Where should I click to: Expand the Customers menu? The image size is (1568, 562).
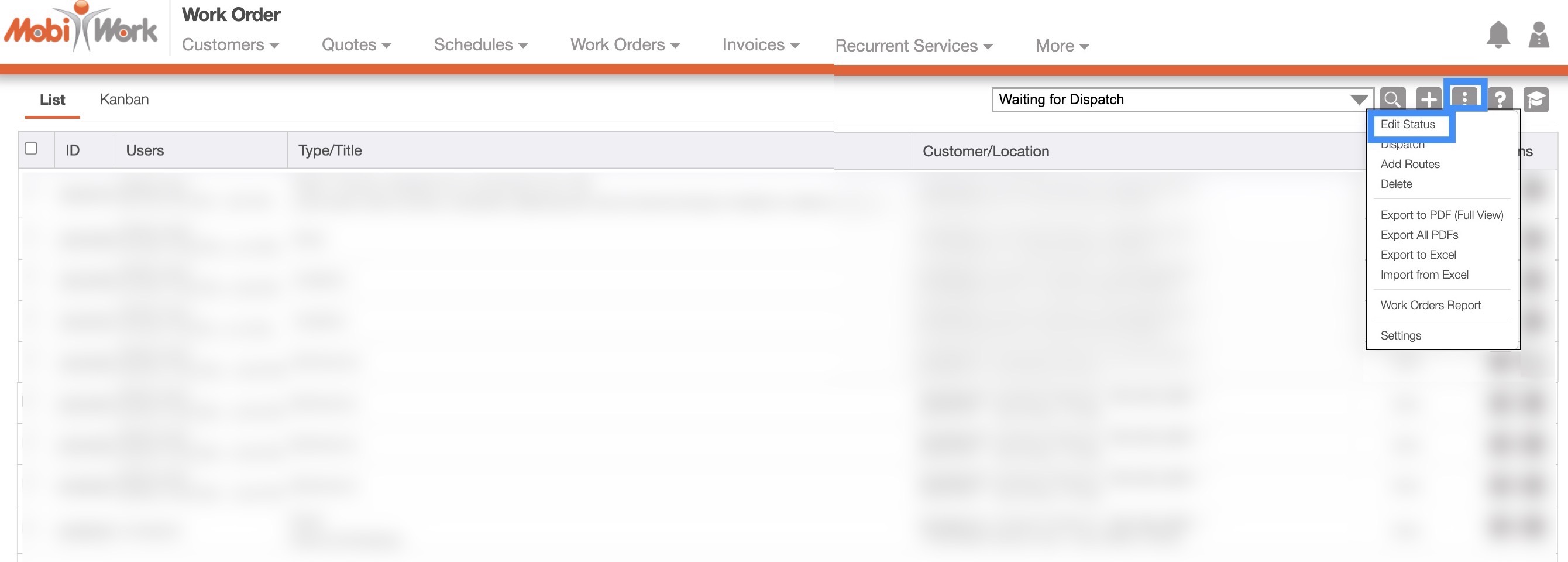click(230, 45)
